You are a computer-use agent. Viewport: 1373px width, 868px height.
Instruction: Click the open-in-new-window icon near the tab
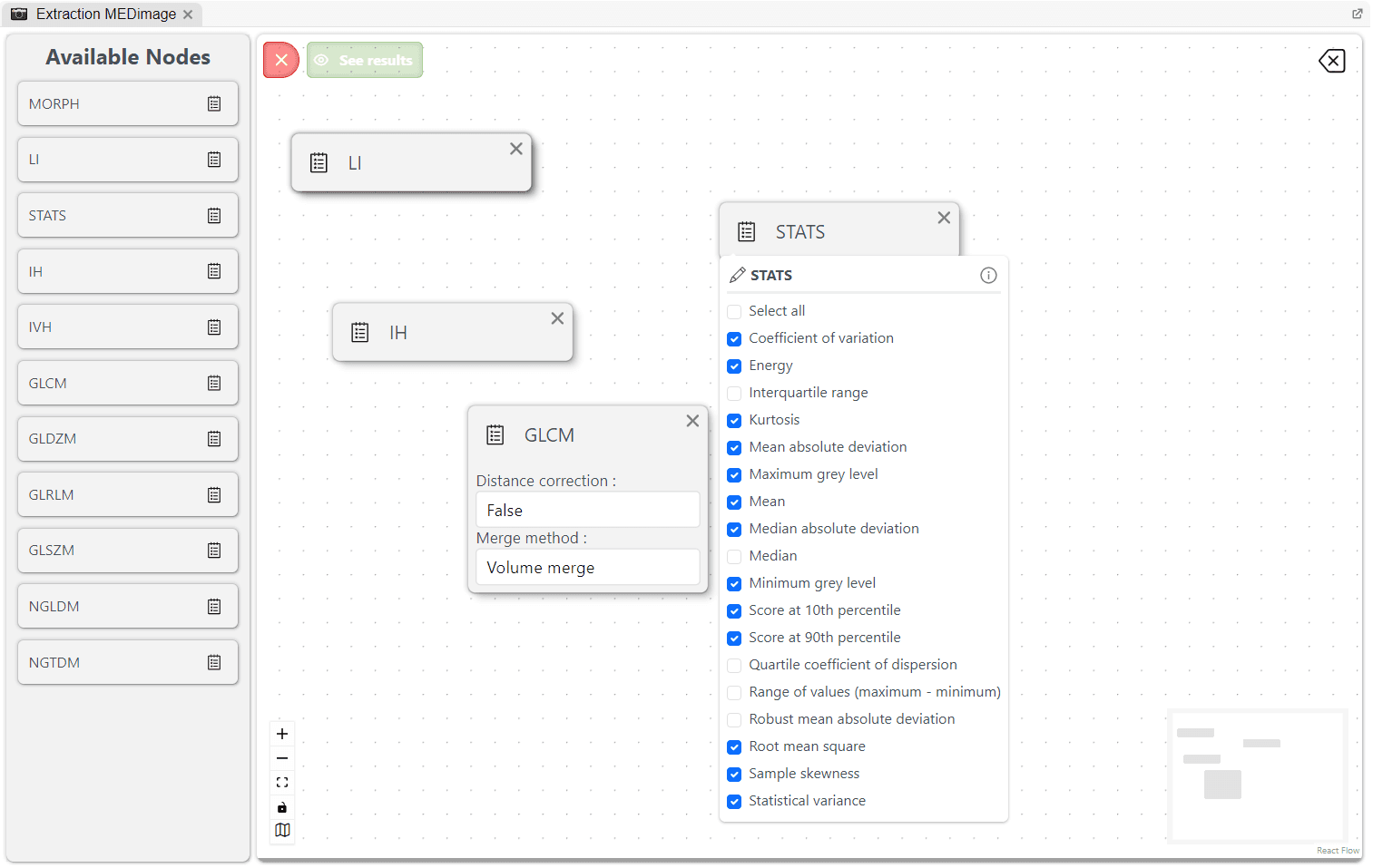coord(1357,13)
